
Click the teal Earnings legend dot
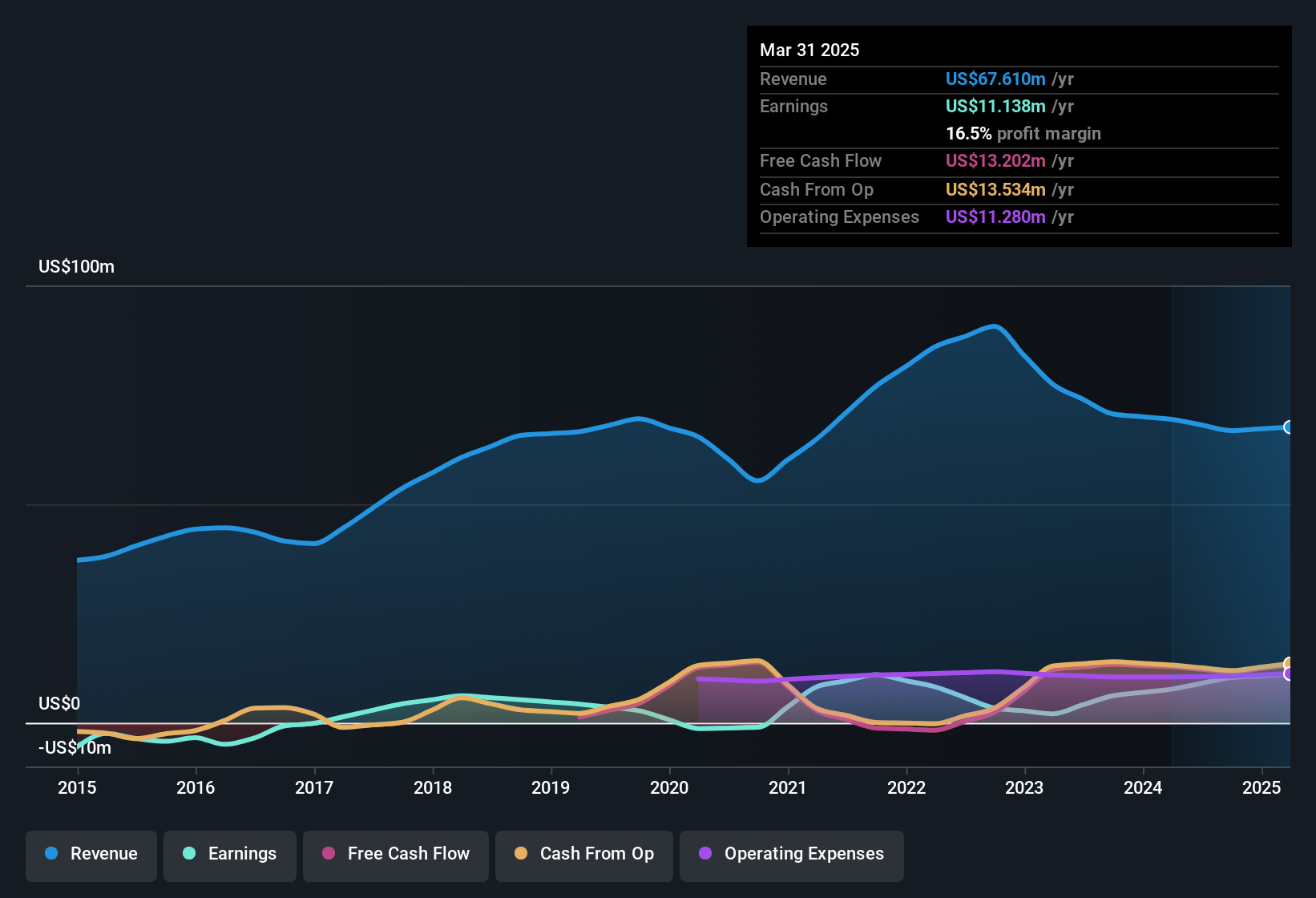189,854
